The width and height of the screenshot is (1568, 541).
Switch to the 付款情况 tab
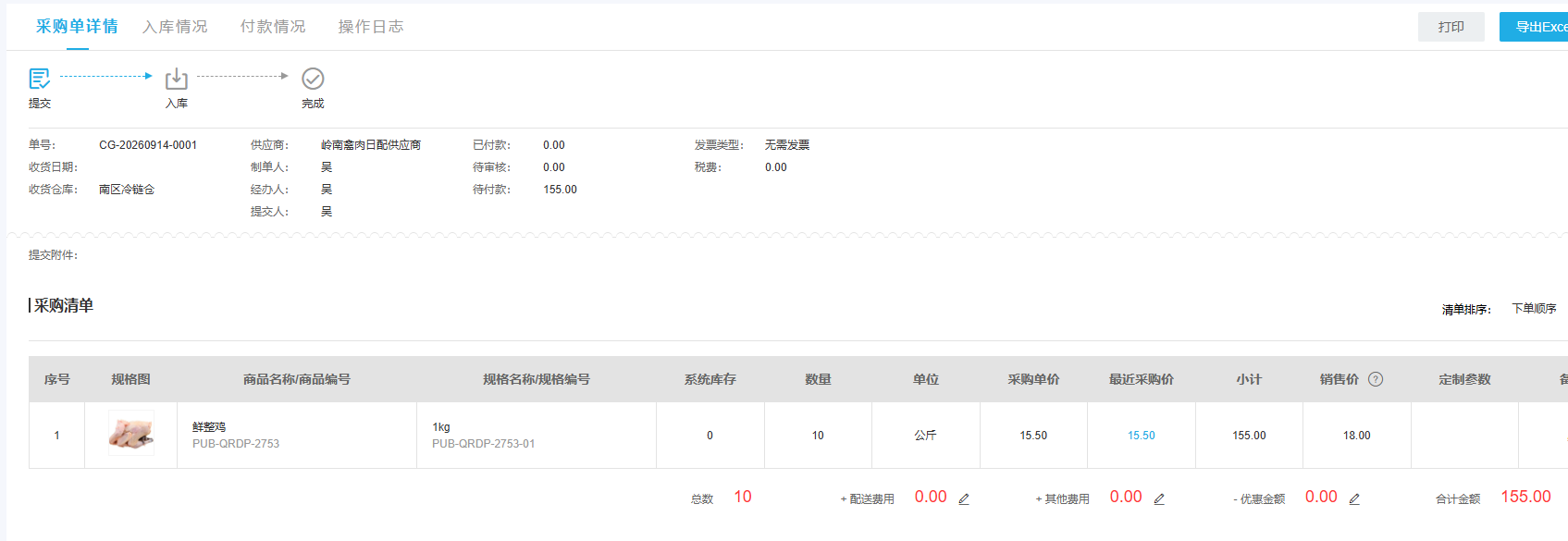point(273,27)
